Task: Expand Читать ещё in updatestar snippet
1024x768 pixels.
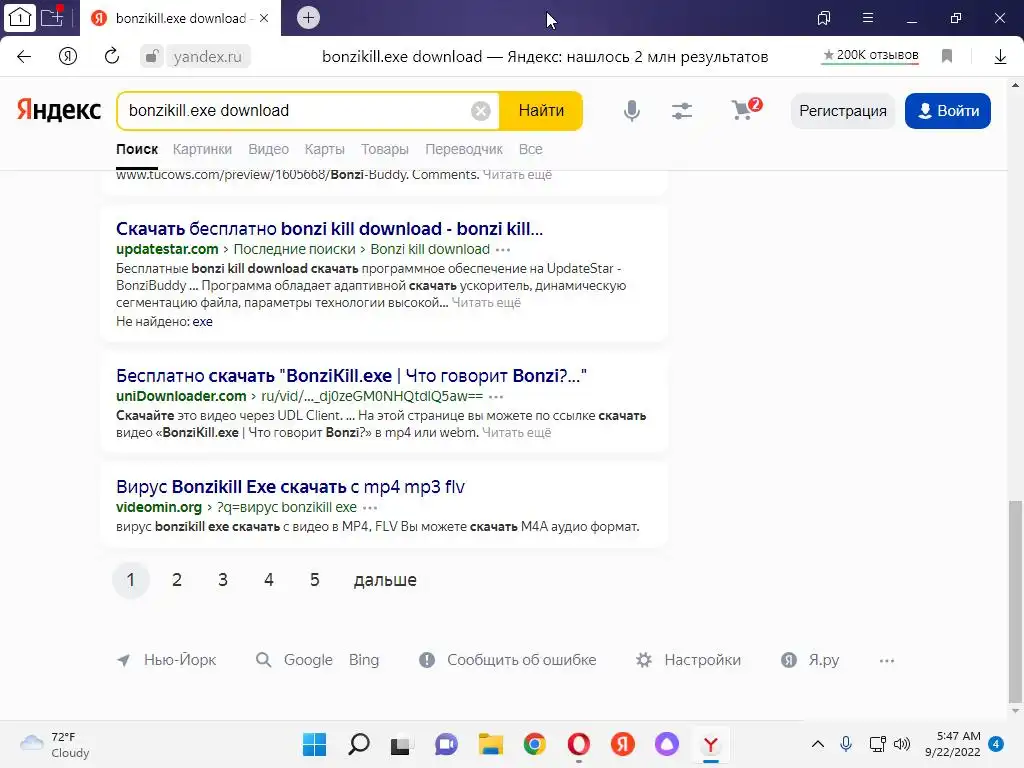Action: coord(486,302)
